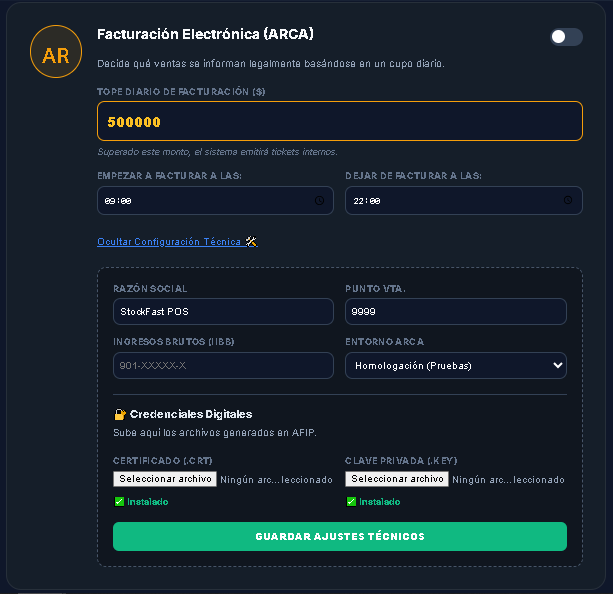Choose file for Clave Privada (.KEY)

point(398,479)
